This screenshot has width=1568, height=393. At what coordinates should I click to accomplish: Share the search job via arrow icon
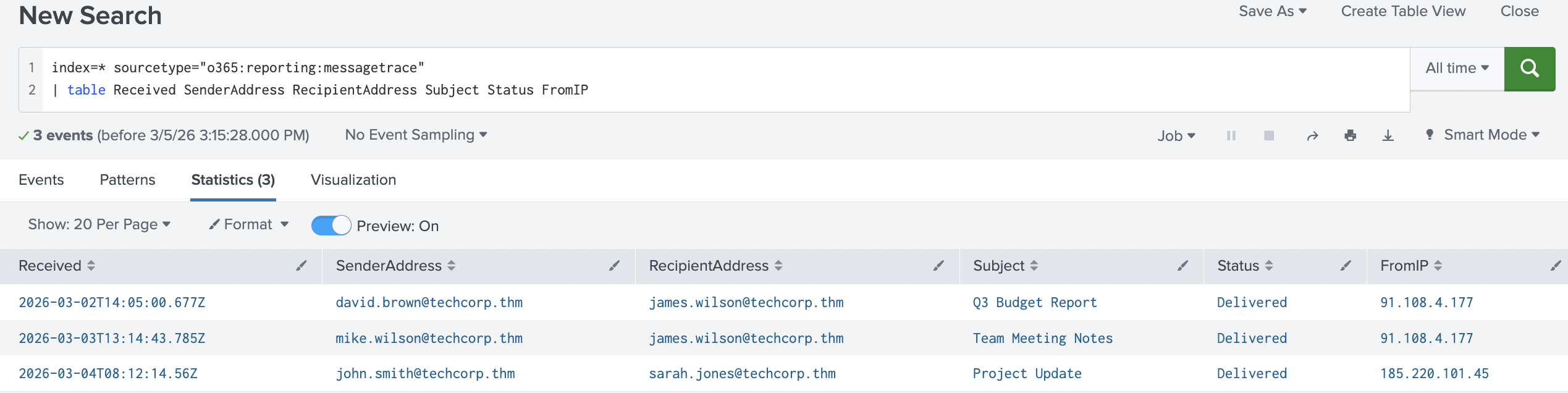click(1312, 136)
